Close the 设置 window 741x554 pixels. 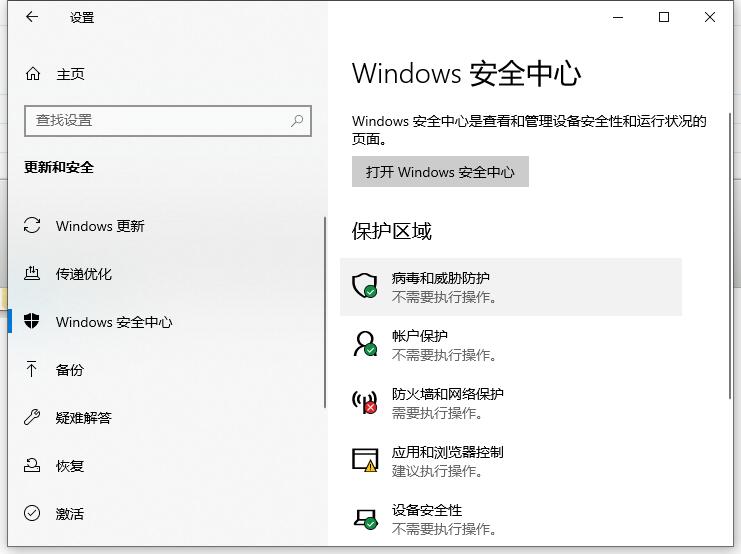pyautogui.click(x=709, y=17)
